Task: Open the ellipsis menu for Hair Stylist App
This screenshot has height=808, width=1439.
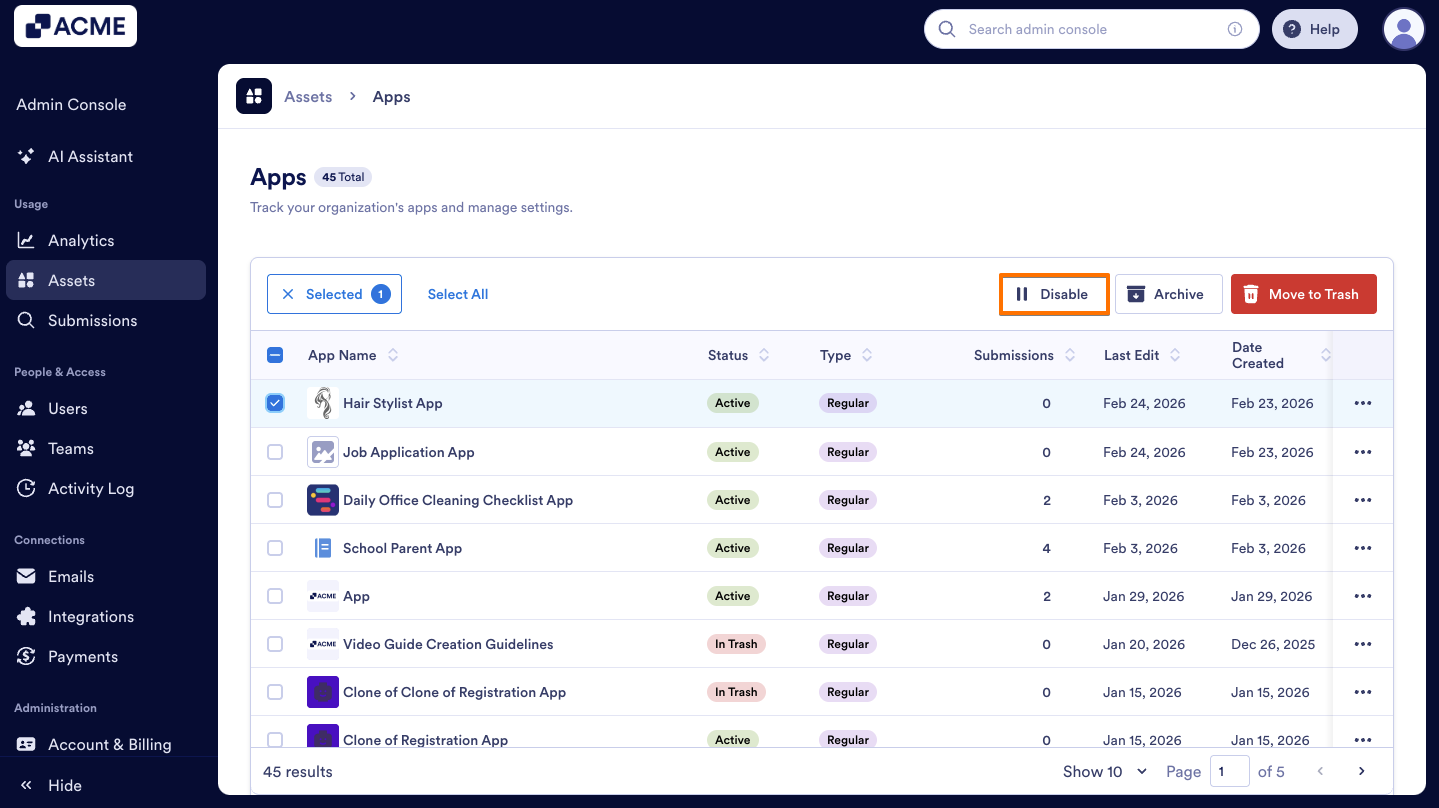Action: [1362, 403]
